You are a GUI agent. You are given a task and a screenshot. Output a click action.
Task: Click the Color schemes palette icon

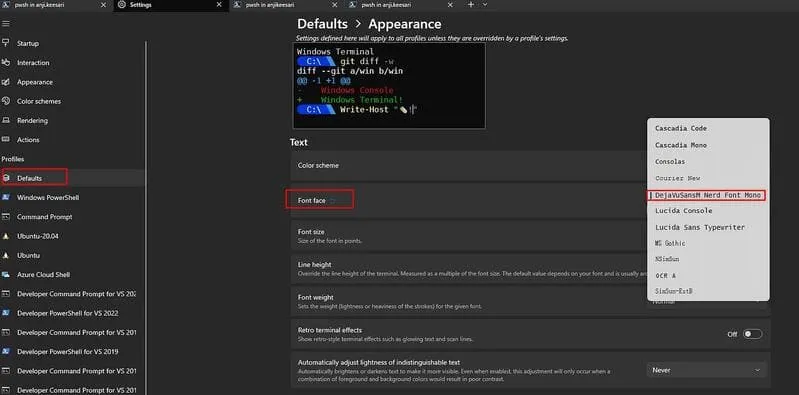point(6,101)
